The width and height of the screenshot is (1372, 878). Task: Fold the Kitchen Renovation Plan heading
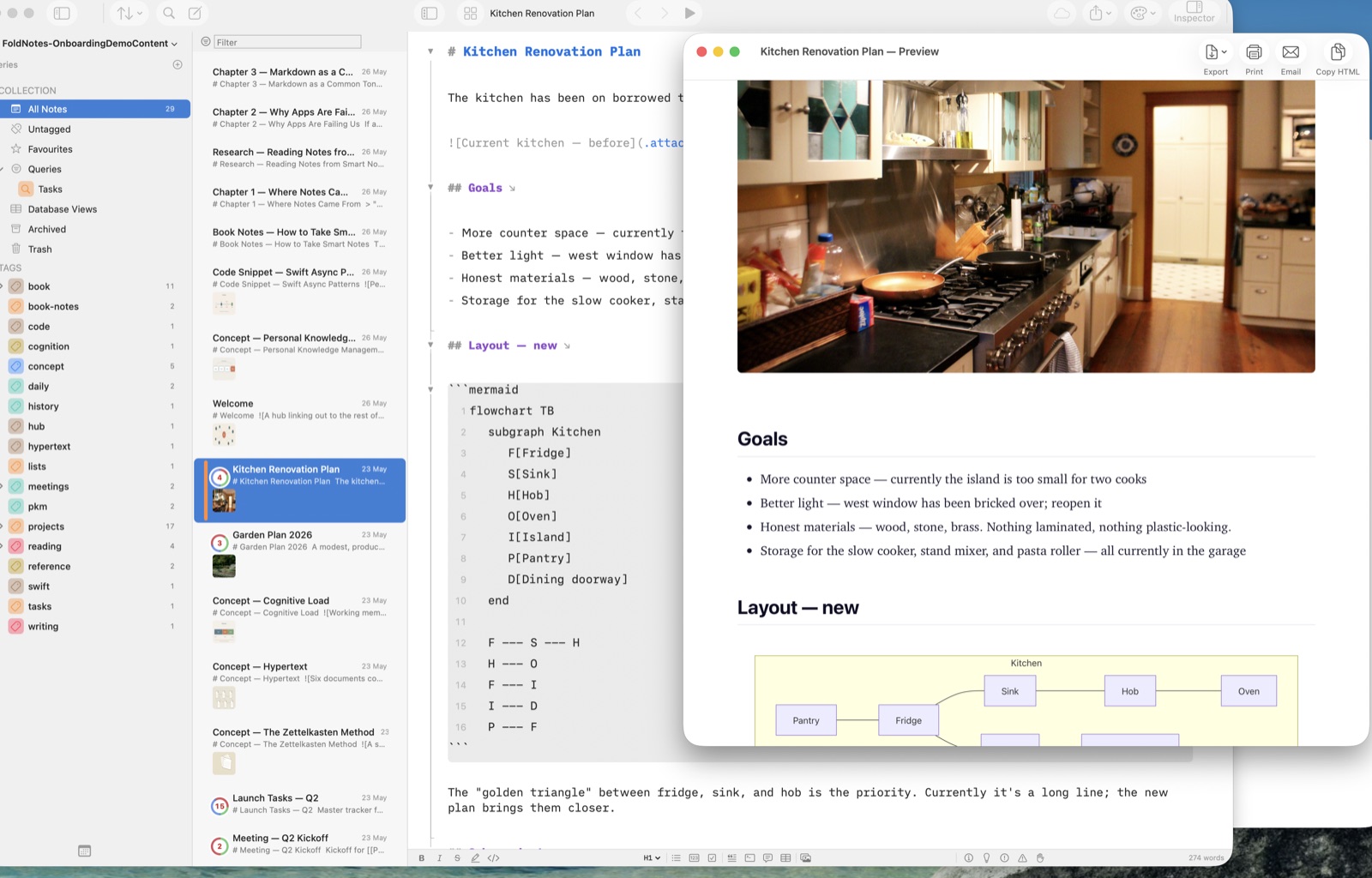[x=430, y=51]
